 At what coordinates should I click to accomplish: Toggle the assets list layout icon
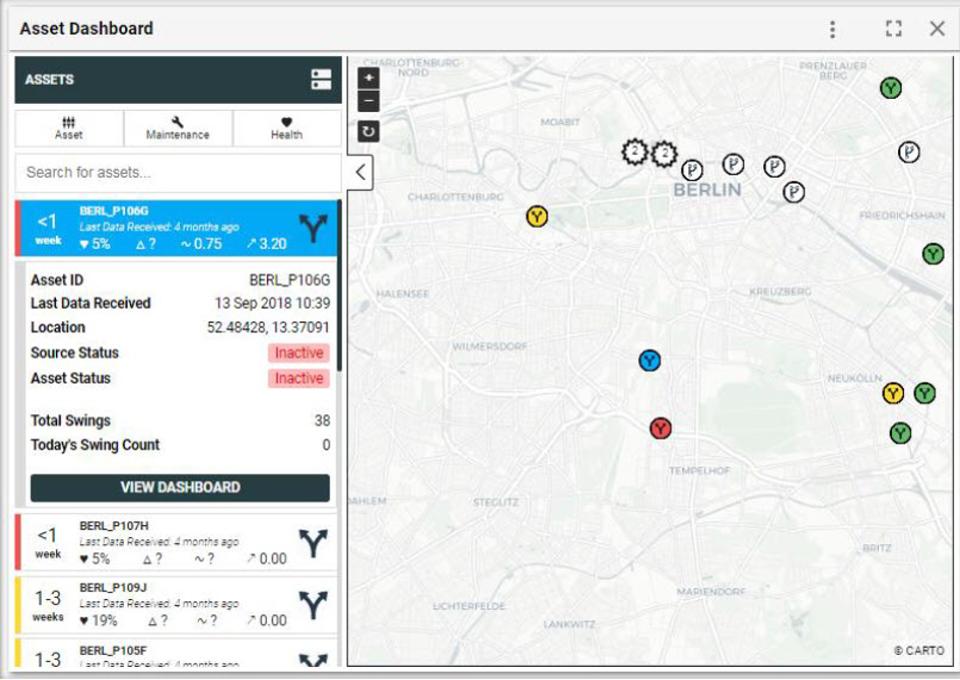pyautogui.click(x=321, y=80)
